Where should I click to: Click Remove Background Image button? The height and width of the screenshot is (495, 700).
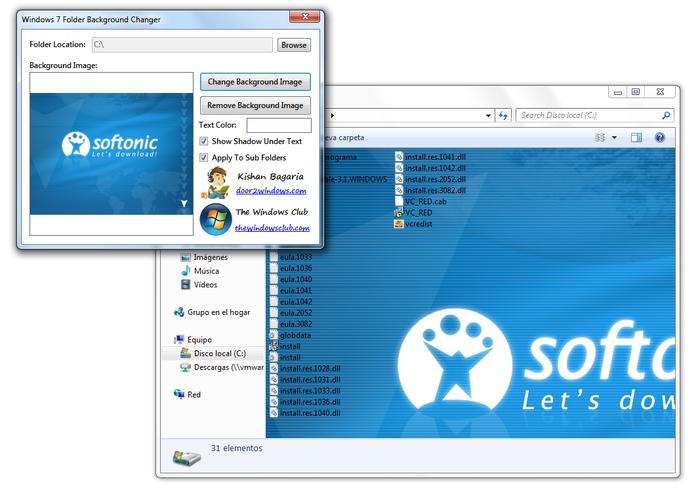[x=255, y=105]
